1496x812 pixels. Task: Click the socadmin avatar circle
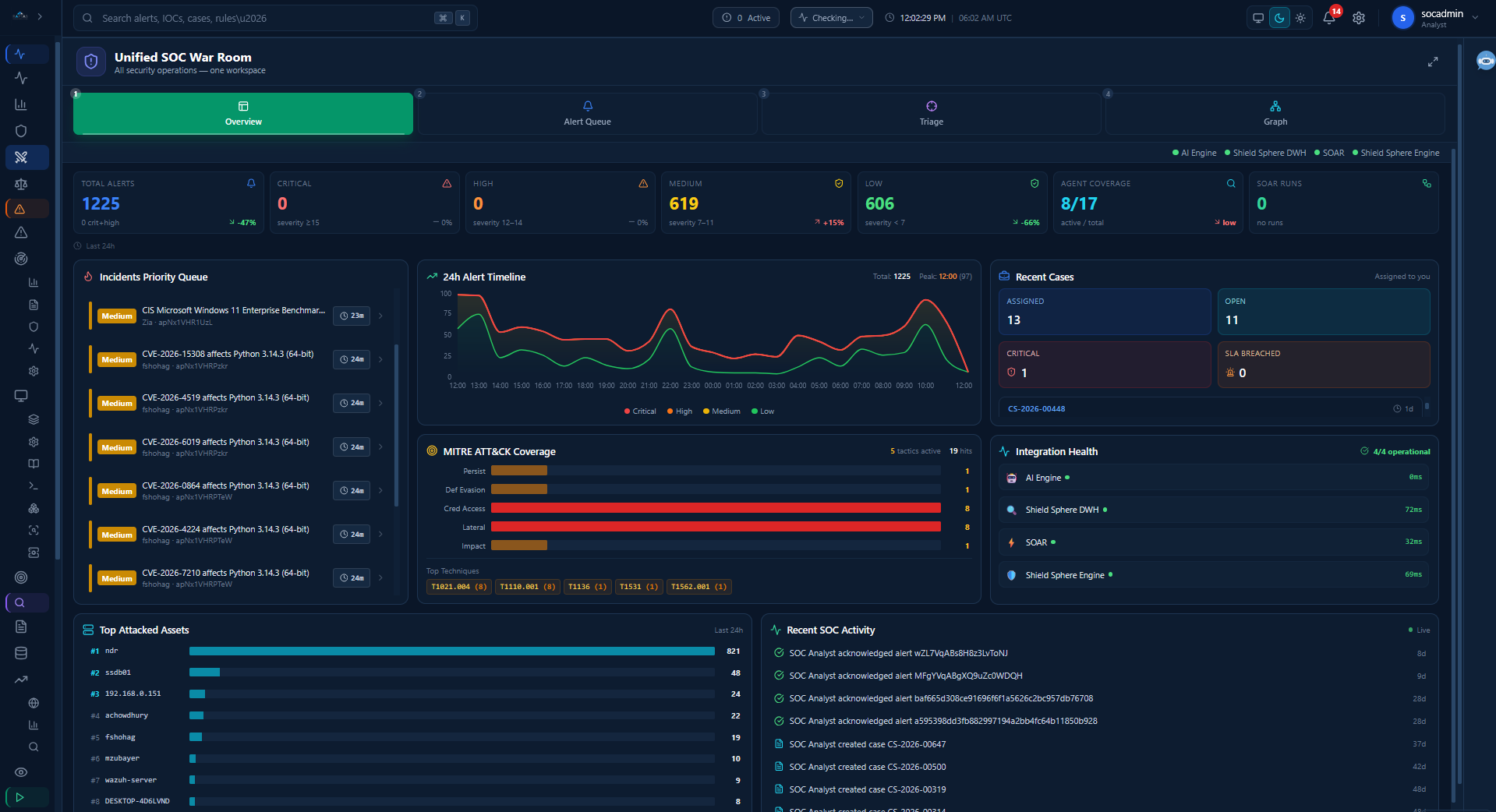[1402, 18]
